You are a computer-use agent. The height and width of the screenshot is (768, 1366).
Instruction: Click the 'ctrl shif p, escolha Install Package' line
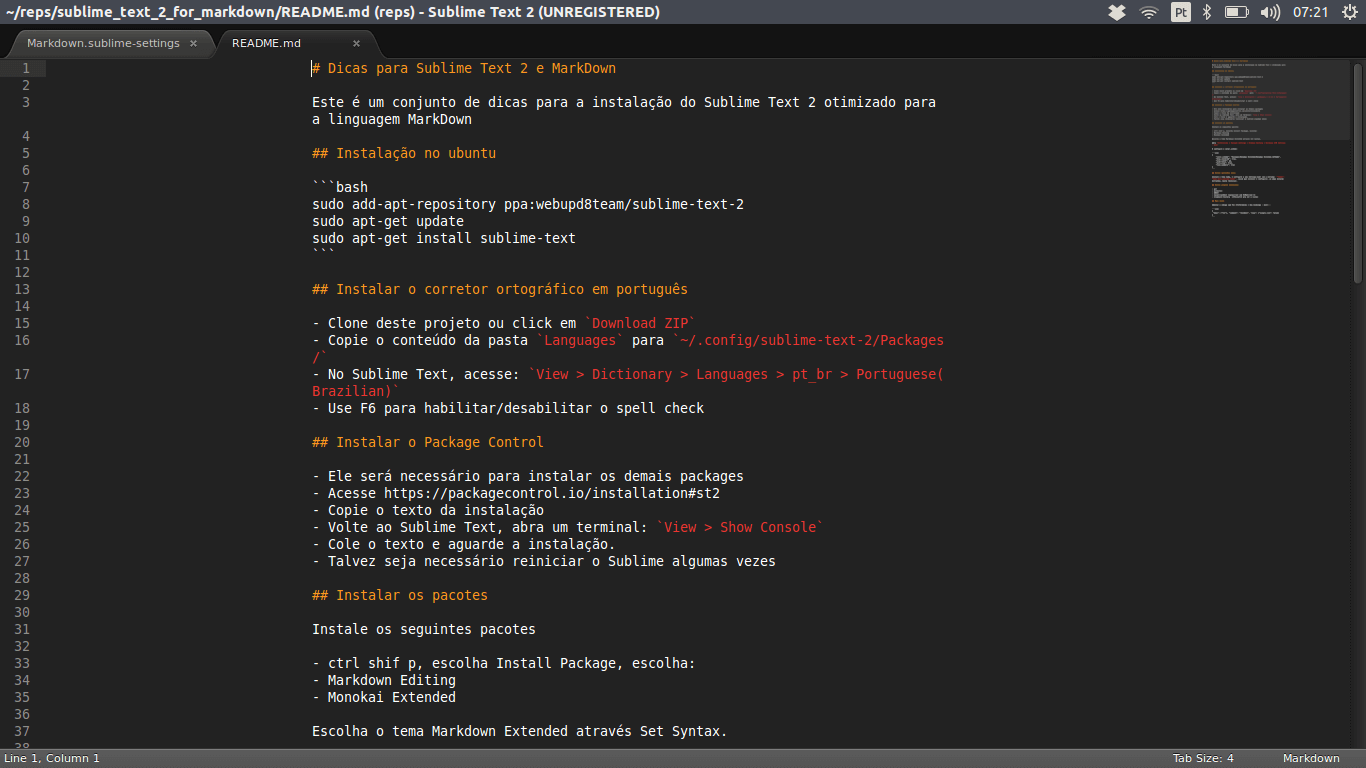(x=504, y=663)
